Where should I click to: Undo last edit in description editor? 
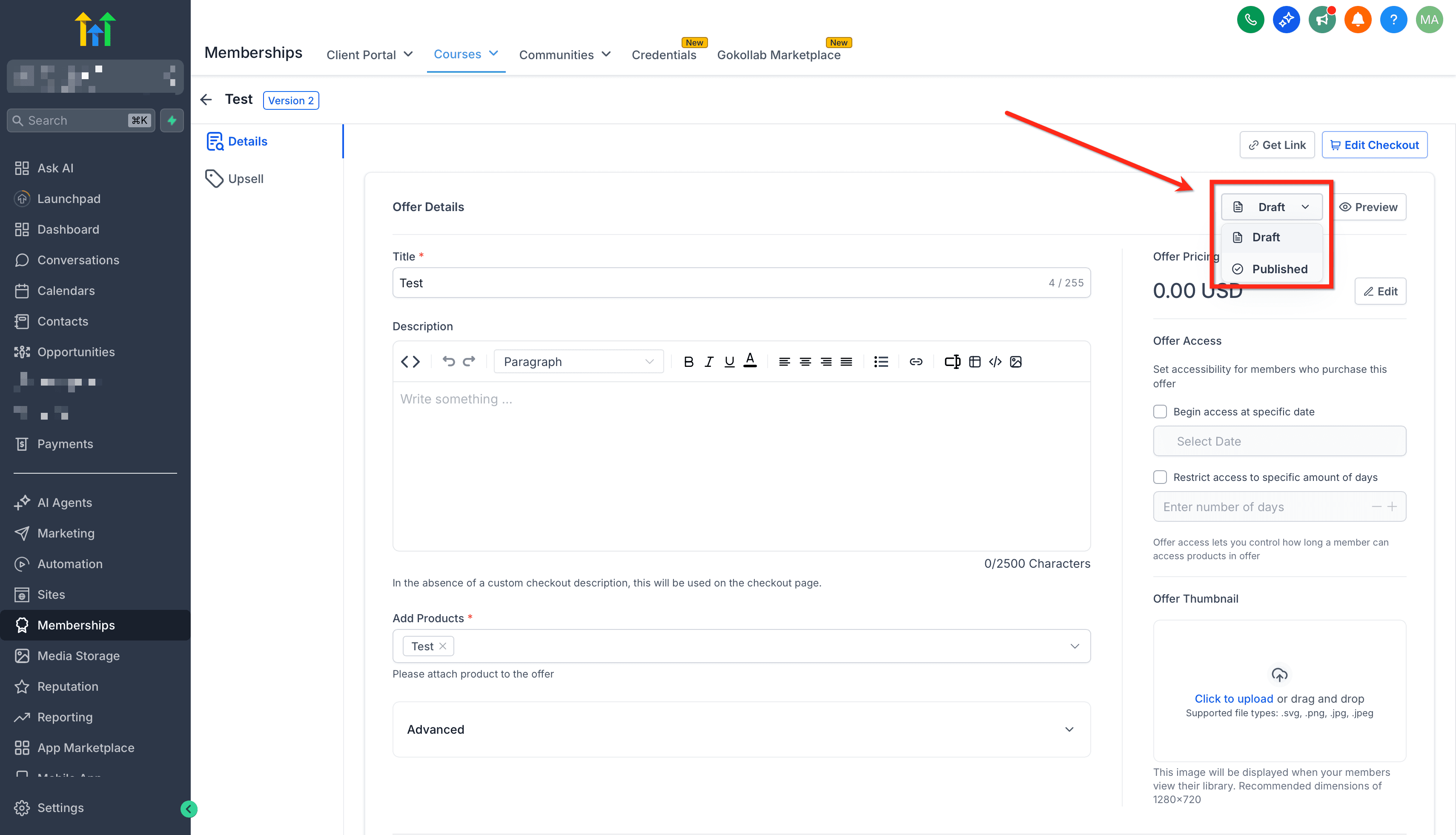(x=449, y=361)
